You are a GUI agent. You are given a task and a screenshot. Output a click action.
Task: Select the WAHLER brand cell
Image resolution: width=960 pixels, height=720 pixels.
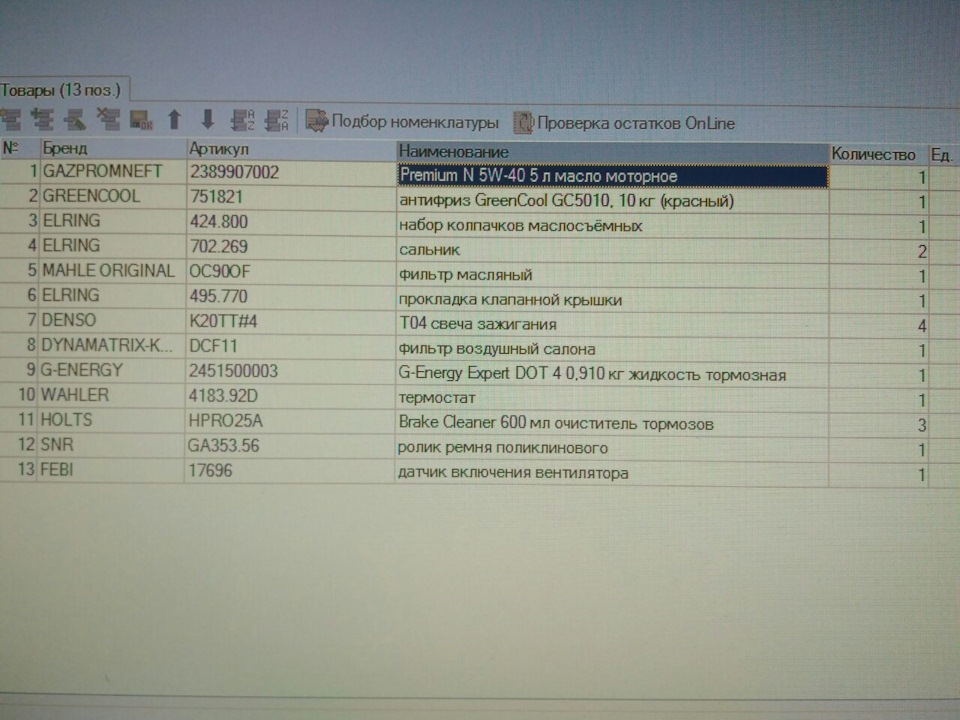point(111,395)
